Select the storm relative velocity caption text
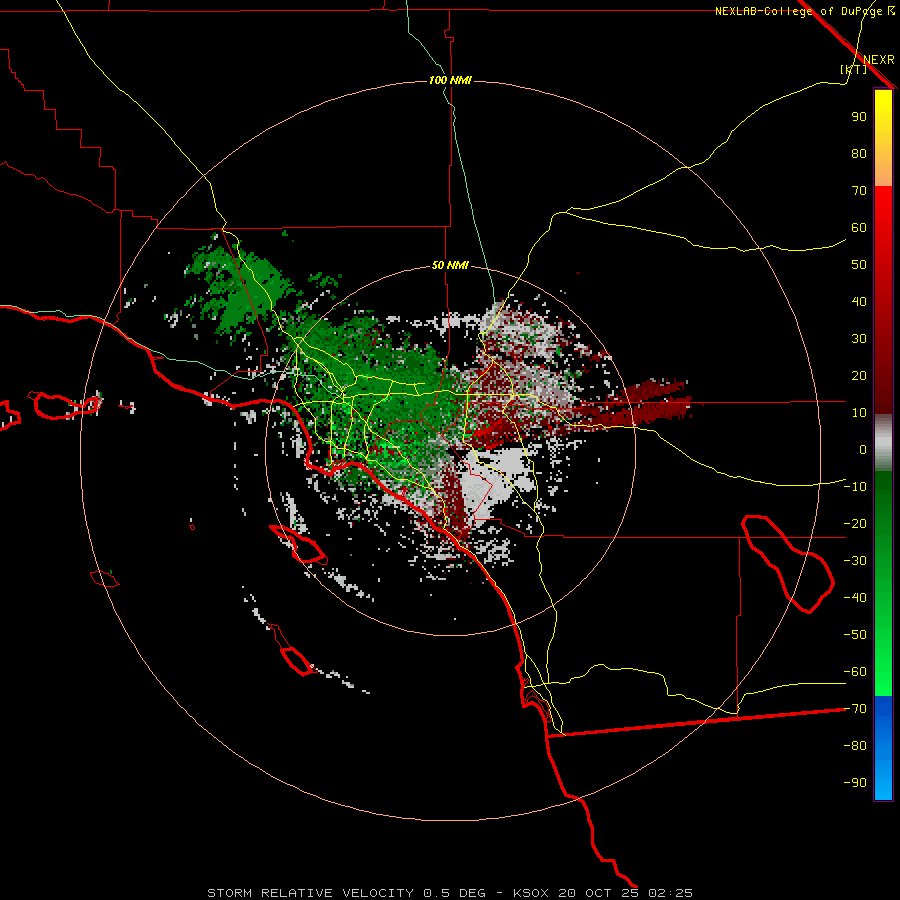Image resolution: width=900 pixels, height=900 pixels. click(450, 893)
